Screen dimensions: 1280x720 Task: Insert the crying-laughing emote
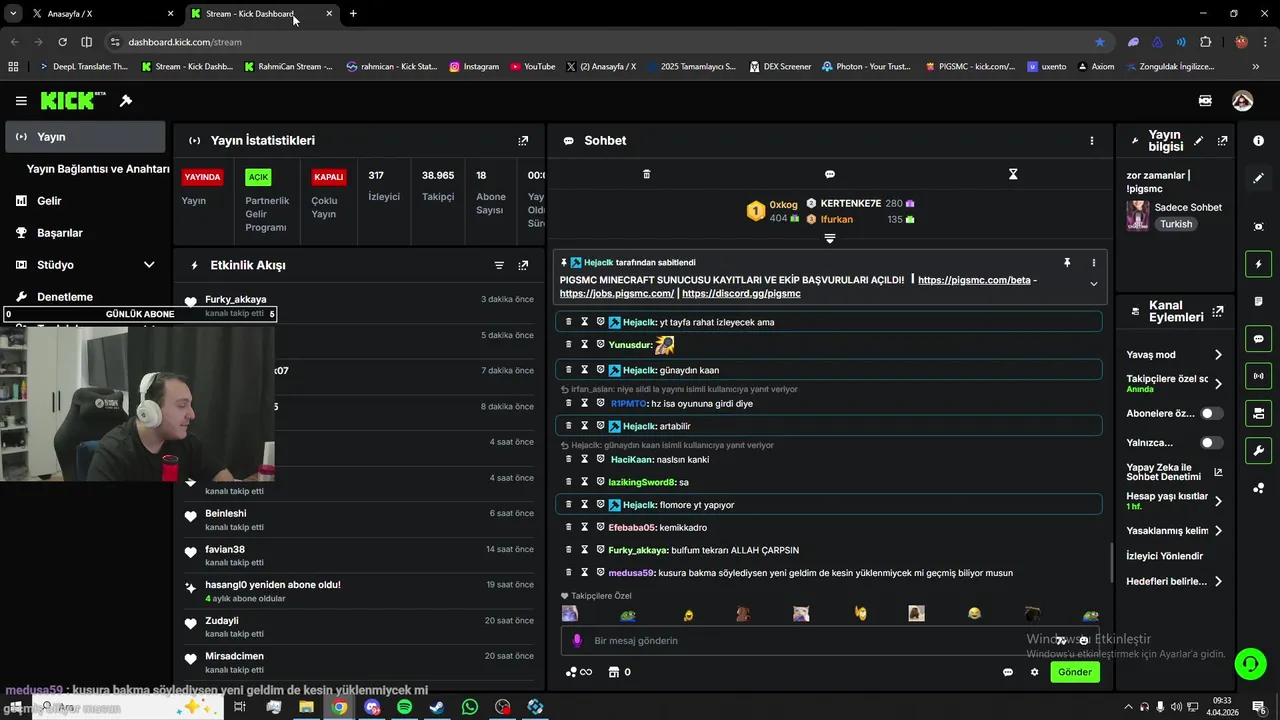click(x=974, y=613)
